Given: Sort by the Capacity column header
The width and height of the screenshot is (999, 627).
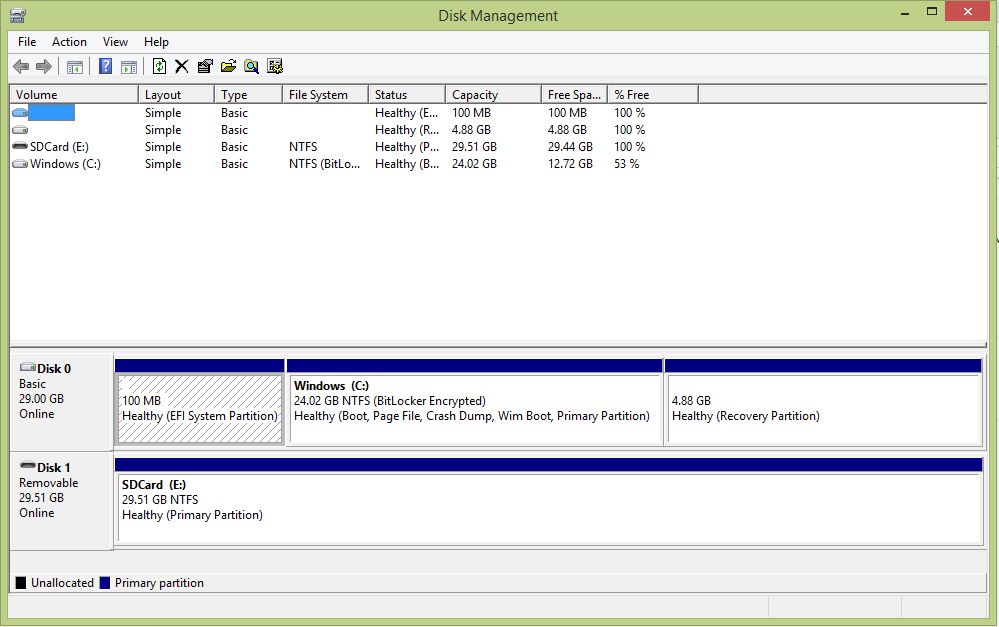Looking at the screenshot, I should [x=494, y=94].
